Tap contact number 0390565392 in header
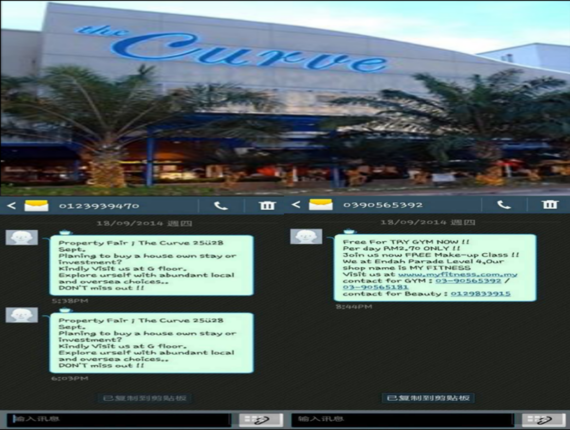Viewport: 570px width, 430px height. tap(383, 205)
